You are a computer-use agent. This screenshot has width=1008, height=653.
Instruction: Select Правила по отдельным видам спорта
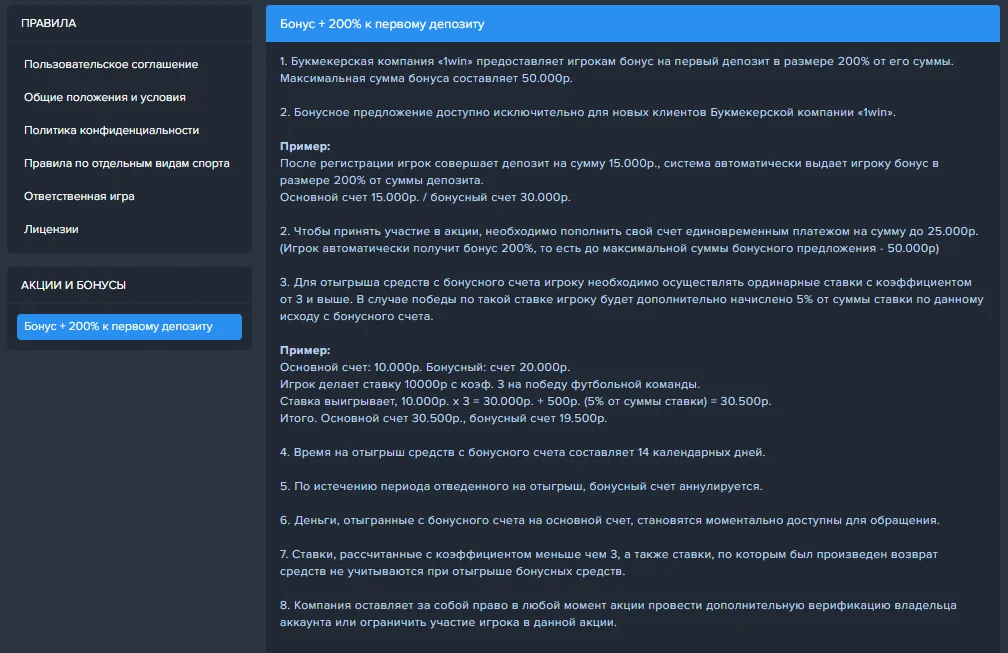point(127,164)
